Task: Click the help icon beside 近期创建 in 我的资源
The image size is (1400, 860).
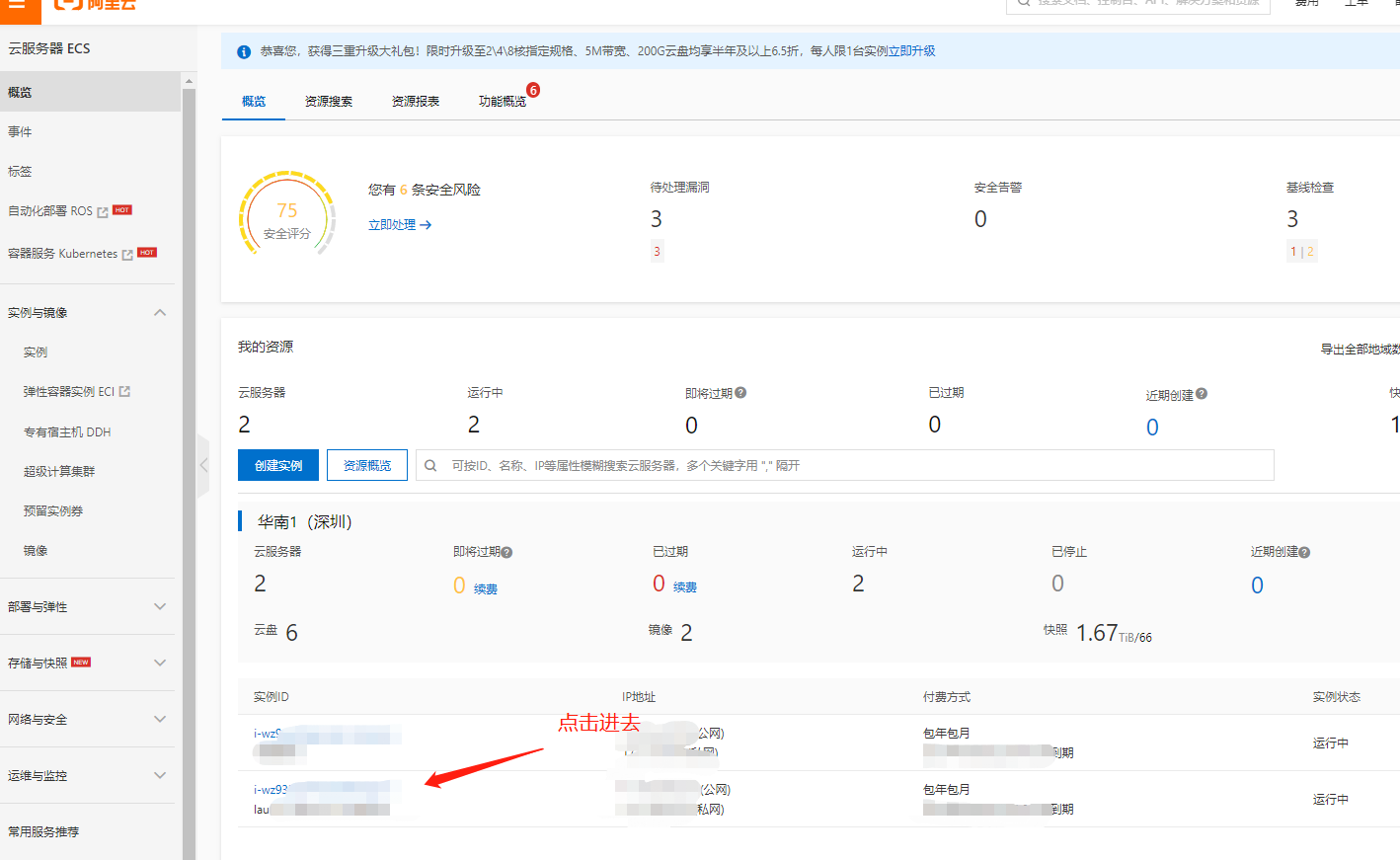Action: point(1202,394)
